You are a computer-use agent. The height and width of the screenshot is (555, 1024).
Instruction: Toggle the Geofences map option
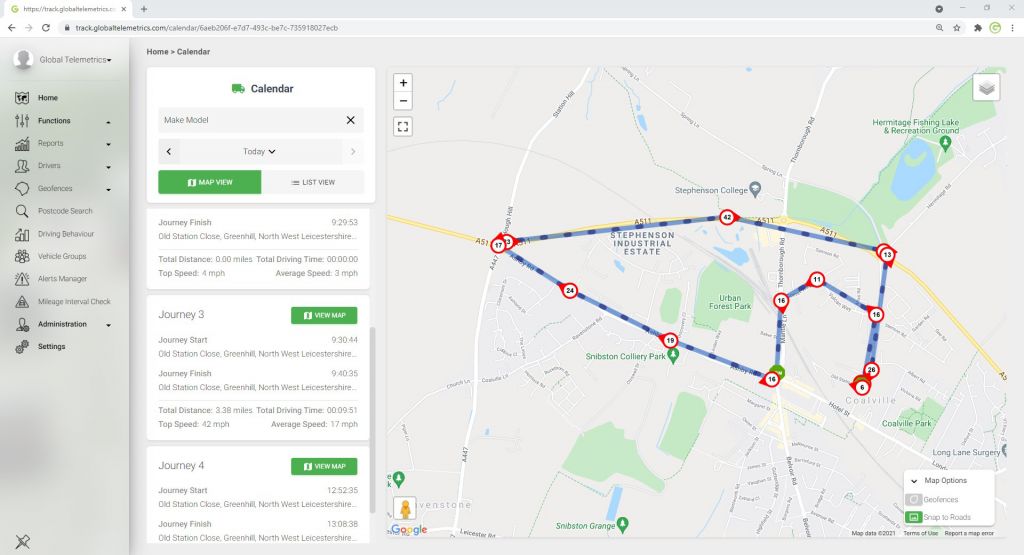tap(913, 499)
